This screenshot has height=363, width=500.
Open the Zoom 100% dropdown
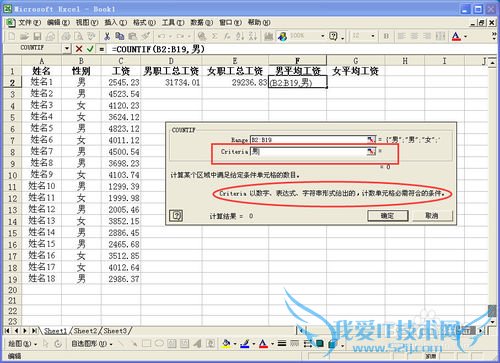(x=323, y=36)
